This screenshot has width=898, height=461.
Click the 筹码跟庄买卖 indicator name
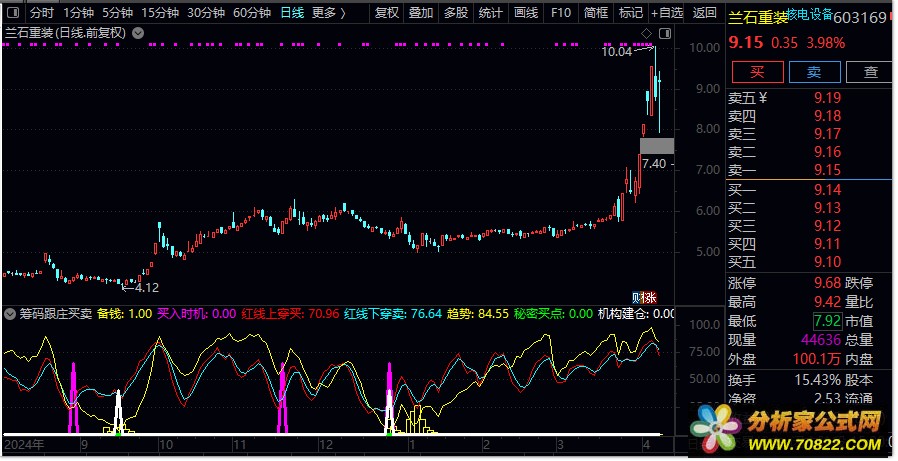56,314
